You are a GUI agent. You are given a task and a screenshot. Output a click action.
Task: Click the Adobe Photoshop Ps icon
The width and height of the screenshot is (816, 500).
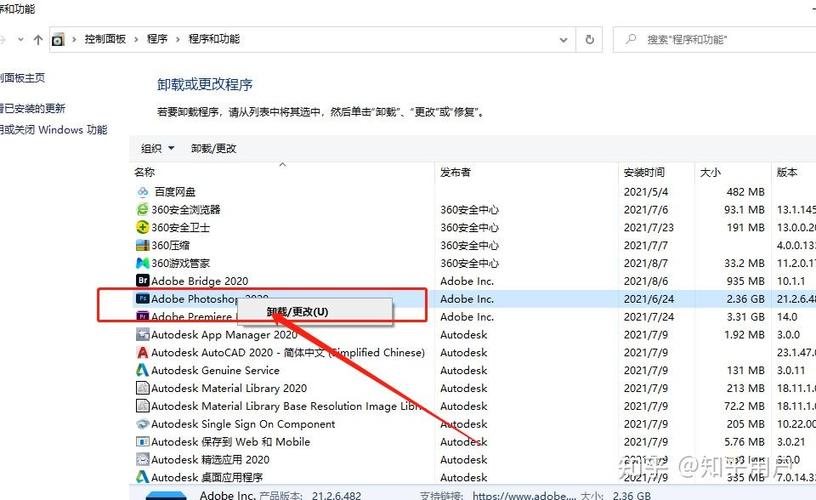point(142,299)
